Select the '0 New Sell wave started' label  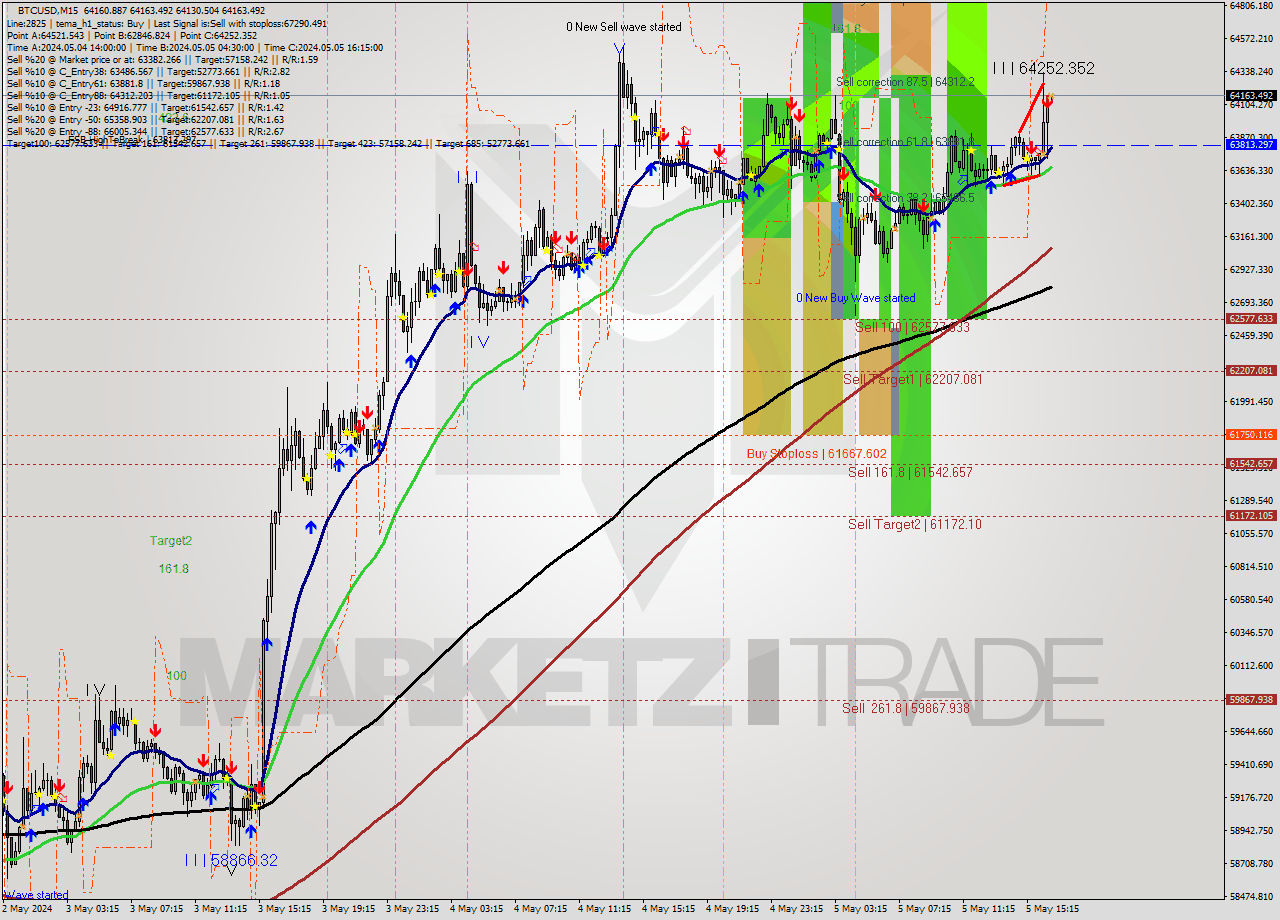624,27
